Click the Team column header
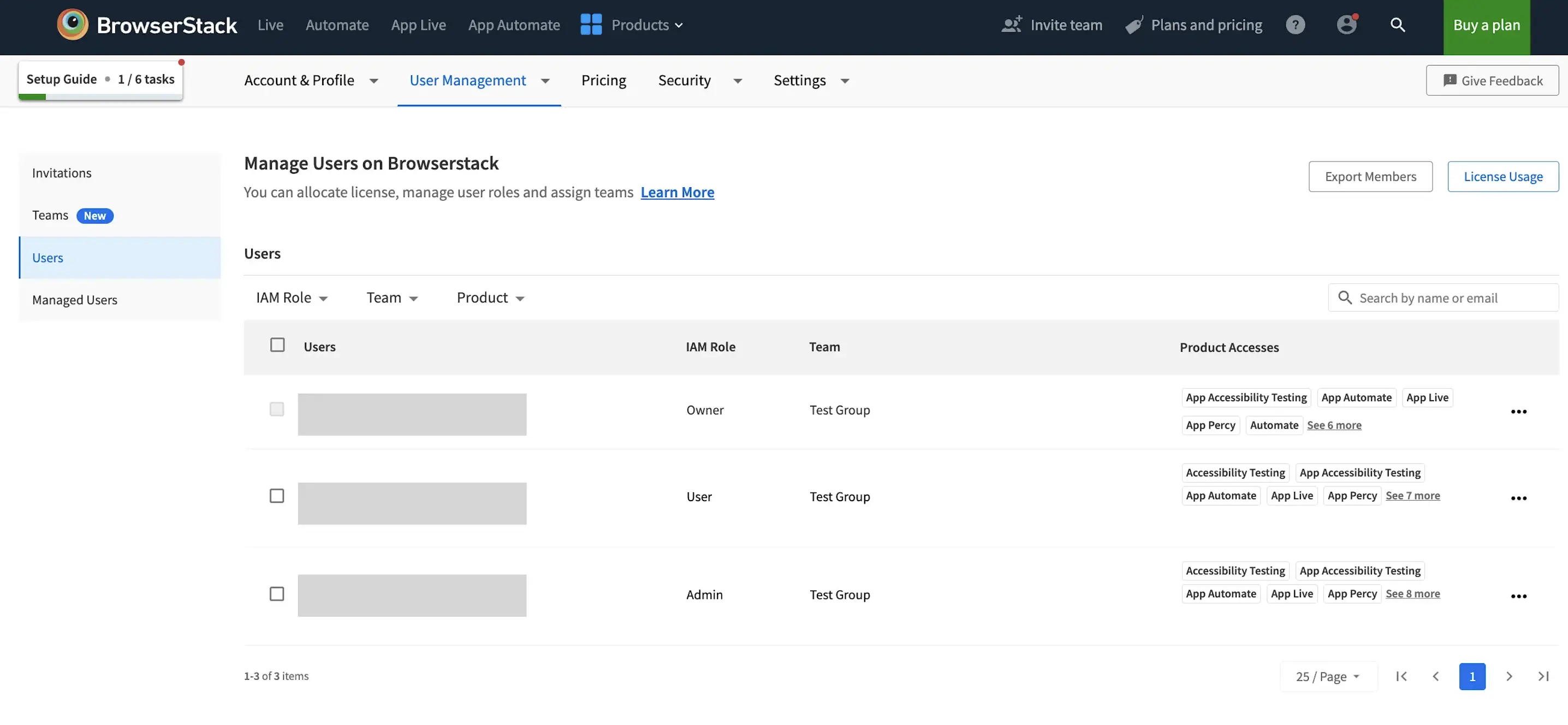1568x725 pixels. coord(824,346)
